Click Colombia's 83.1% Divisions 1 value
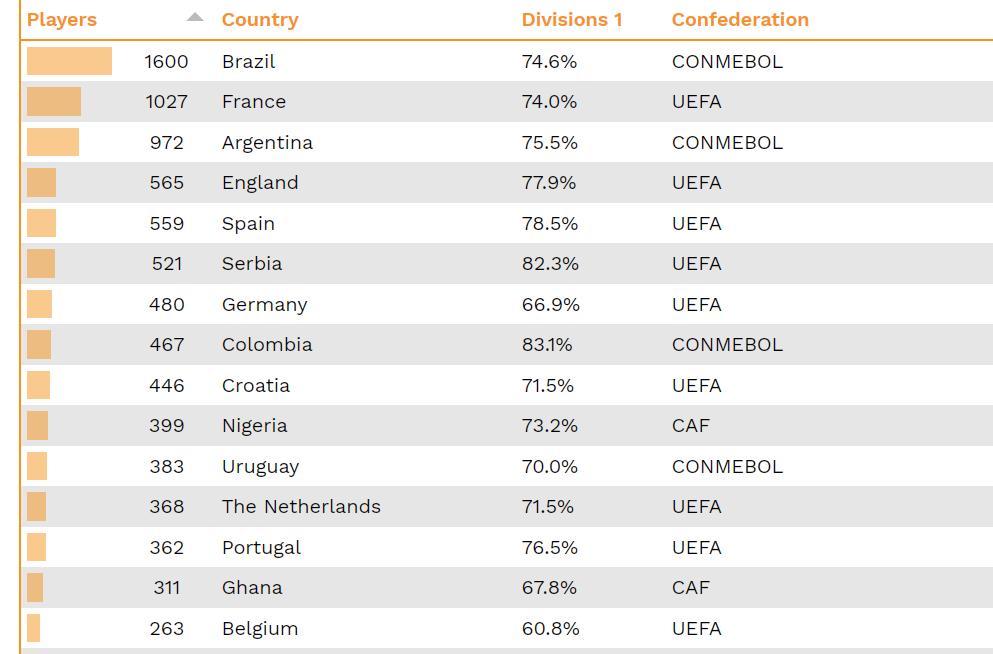Image resolution: width=993 pixels, height=654 pixels. (x=547, y=345)
